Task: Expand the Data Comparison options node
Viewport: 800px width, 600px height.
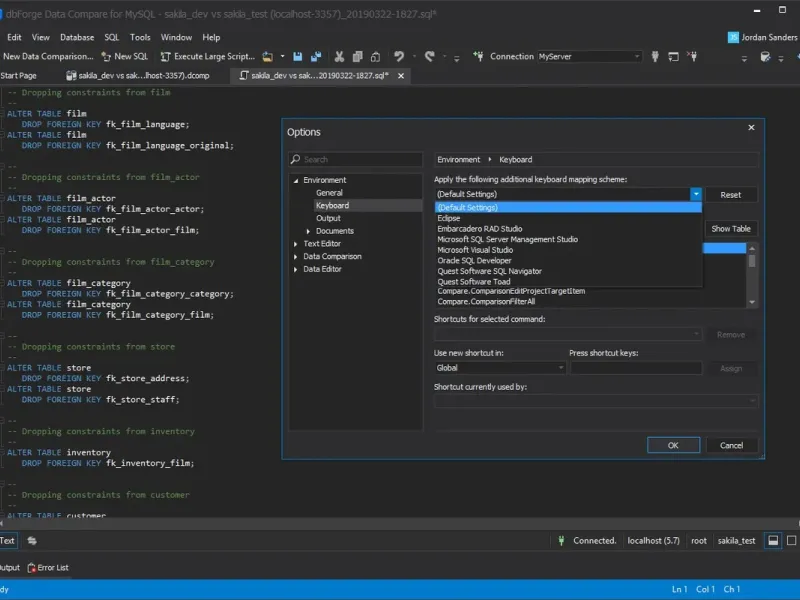Action: (296, 257)
